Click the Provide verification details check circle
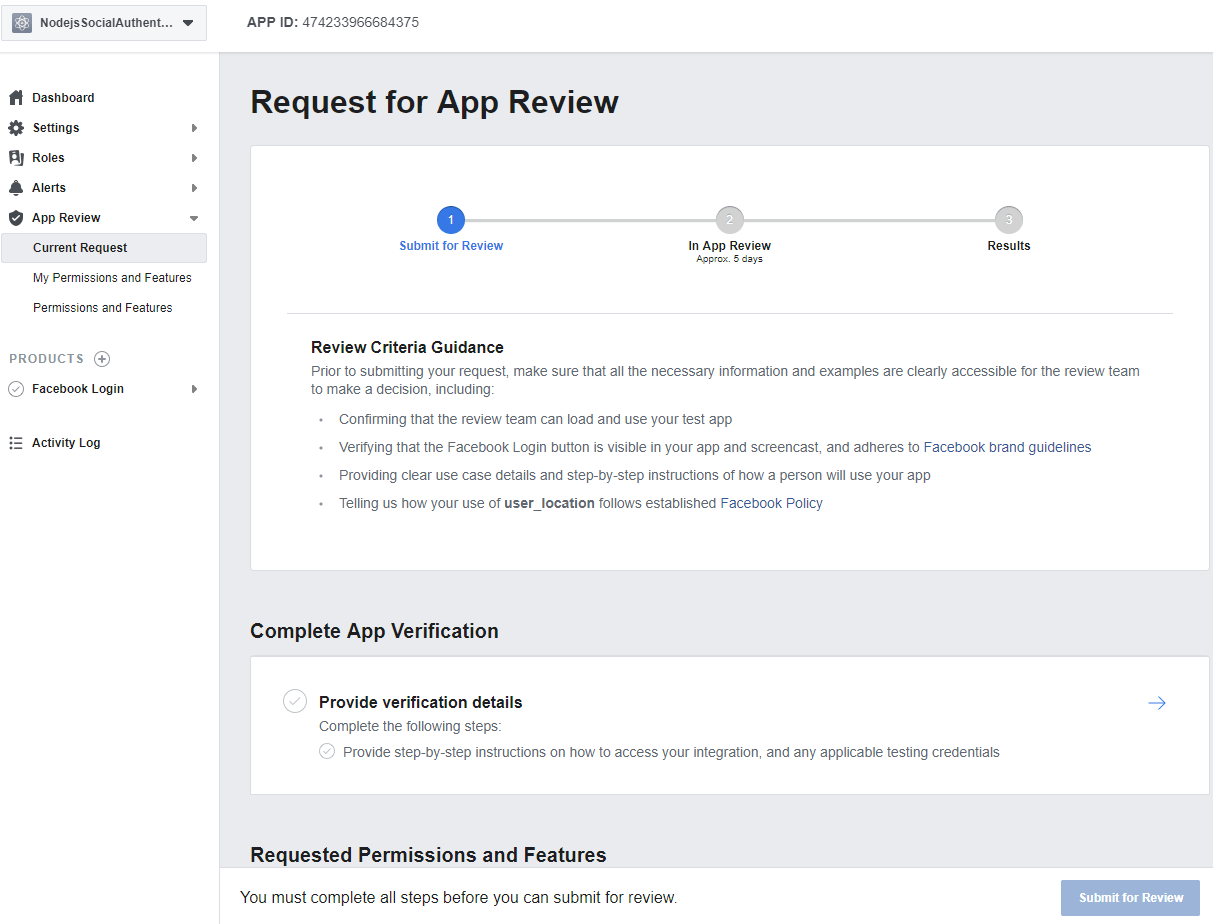1213x924 pixels. coord(295,701)
